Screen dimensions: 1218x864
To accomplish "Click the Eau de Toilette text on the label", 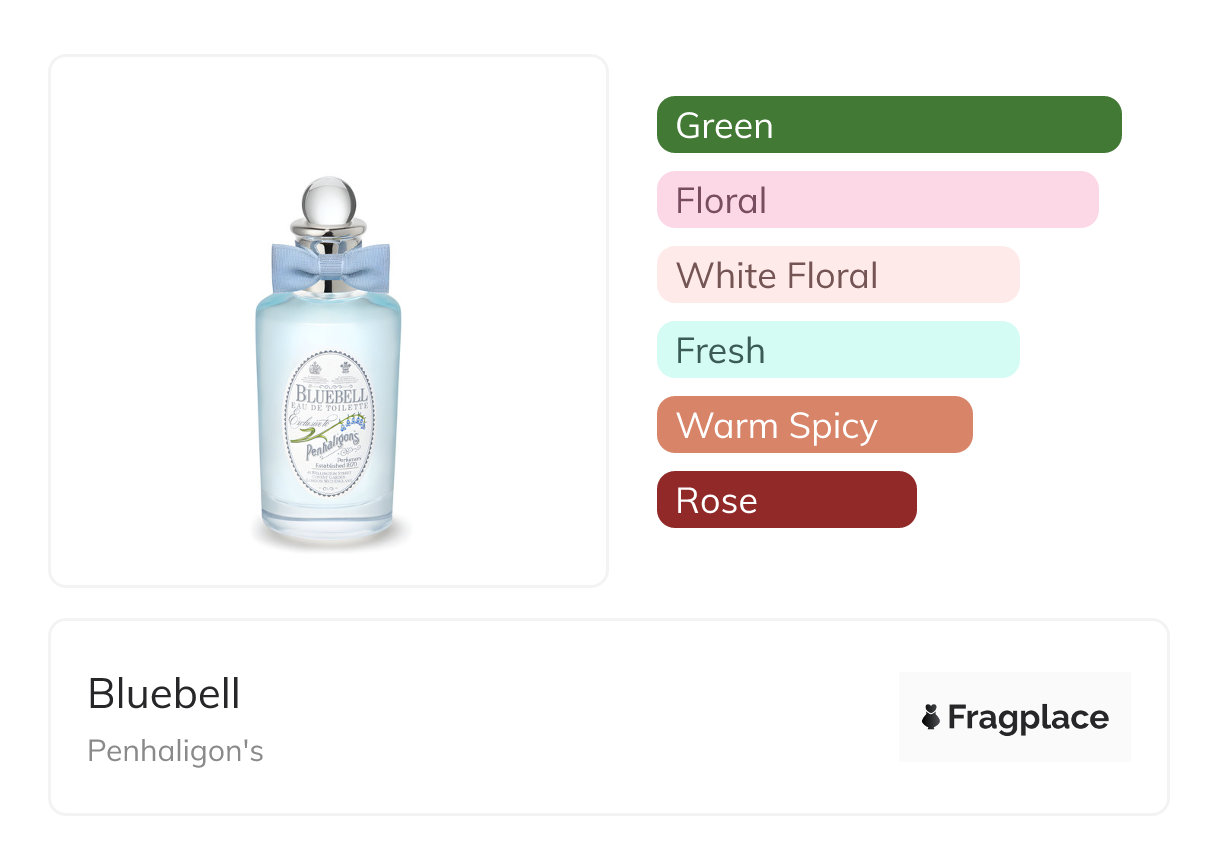I will coord(331,406).
